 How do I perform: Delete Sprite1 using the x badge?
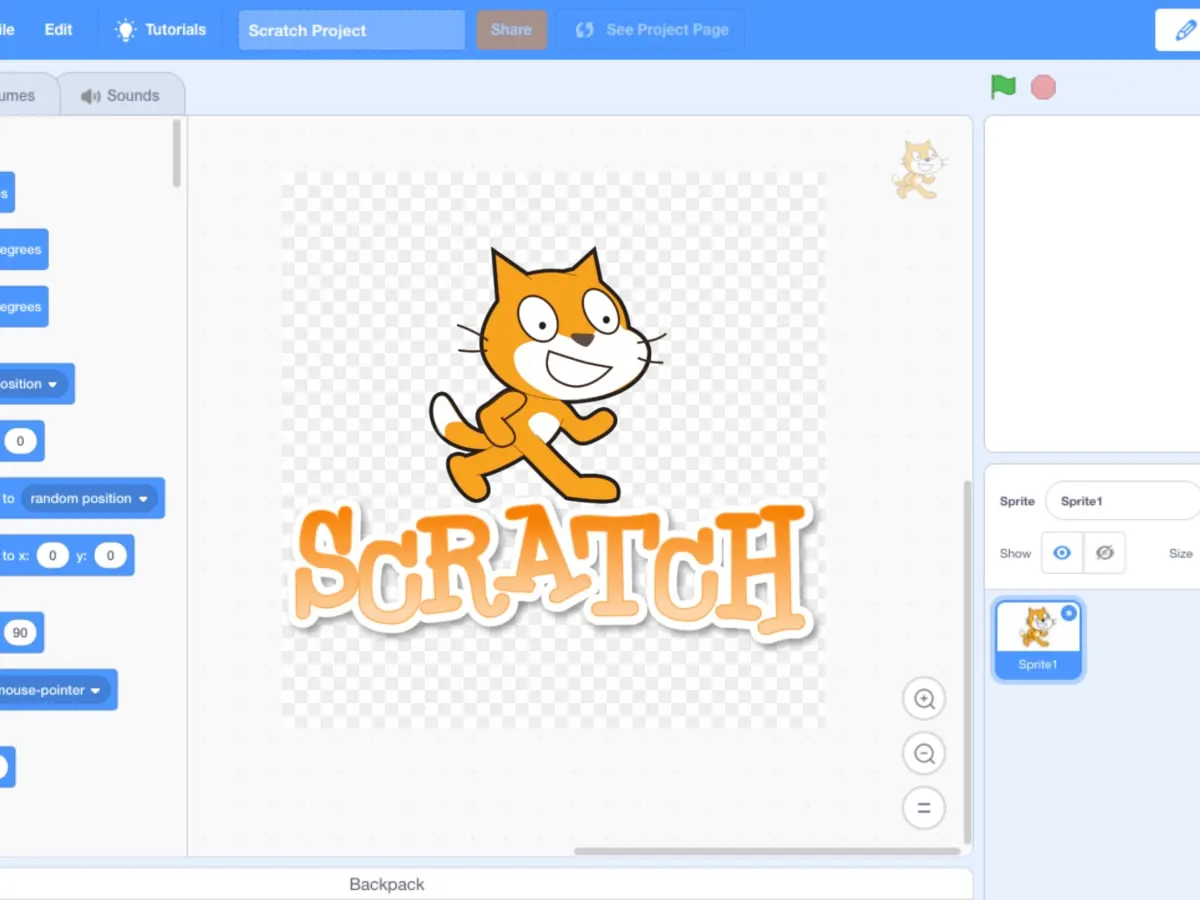[x=1068, y=613]
